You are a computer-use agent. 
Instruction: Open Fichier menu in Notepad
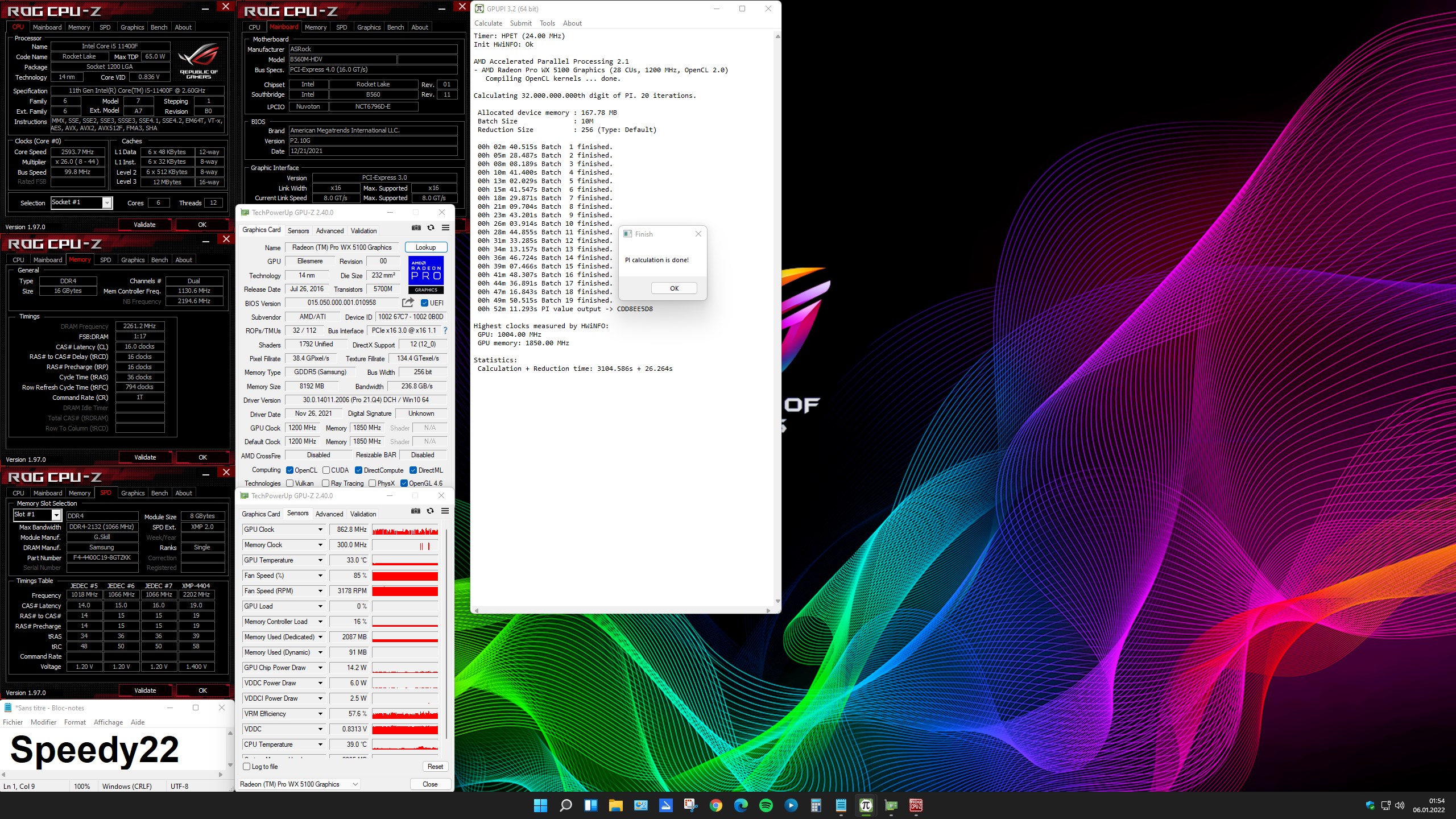(x=13, y=722)
